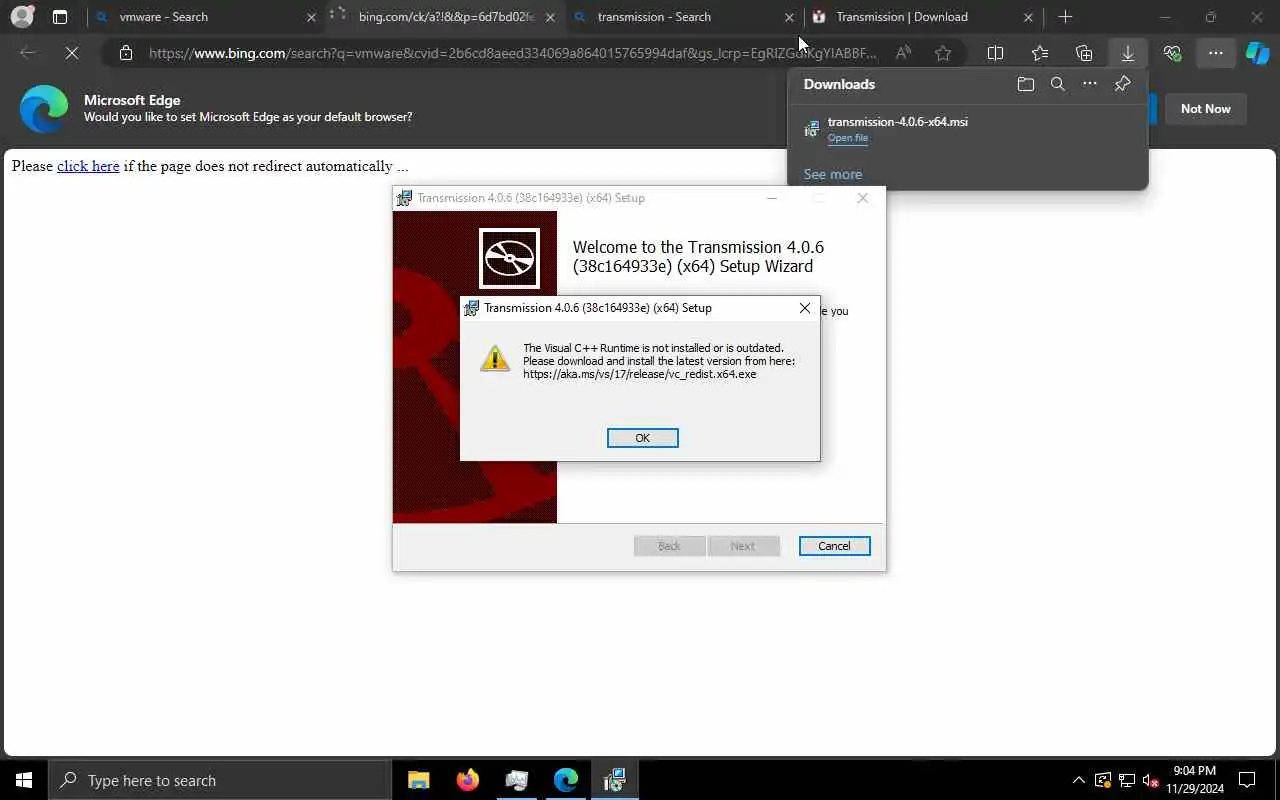Open Microsoft Edge taskbar icon
This screenshot has width=1280, height=800.
(x=566, y=780)
